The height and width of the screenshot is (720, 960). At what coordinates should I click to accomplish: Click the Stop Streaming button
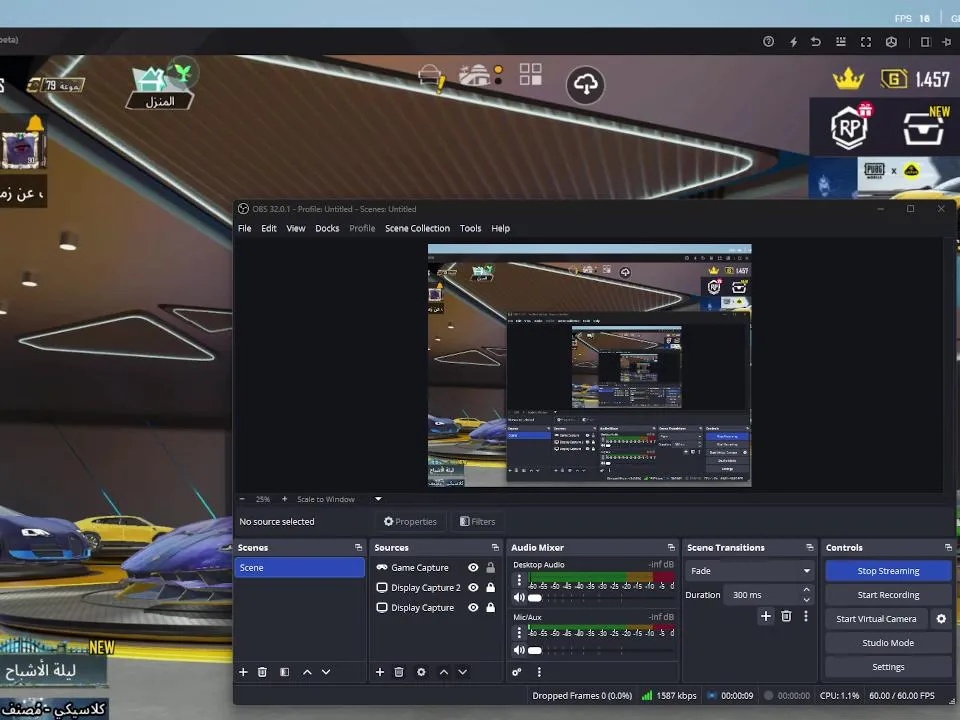888,571
